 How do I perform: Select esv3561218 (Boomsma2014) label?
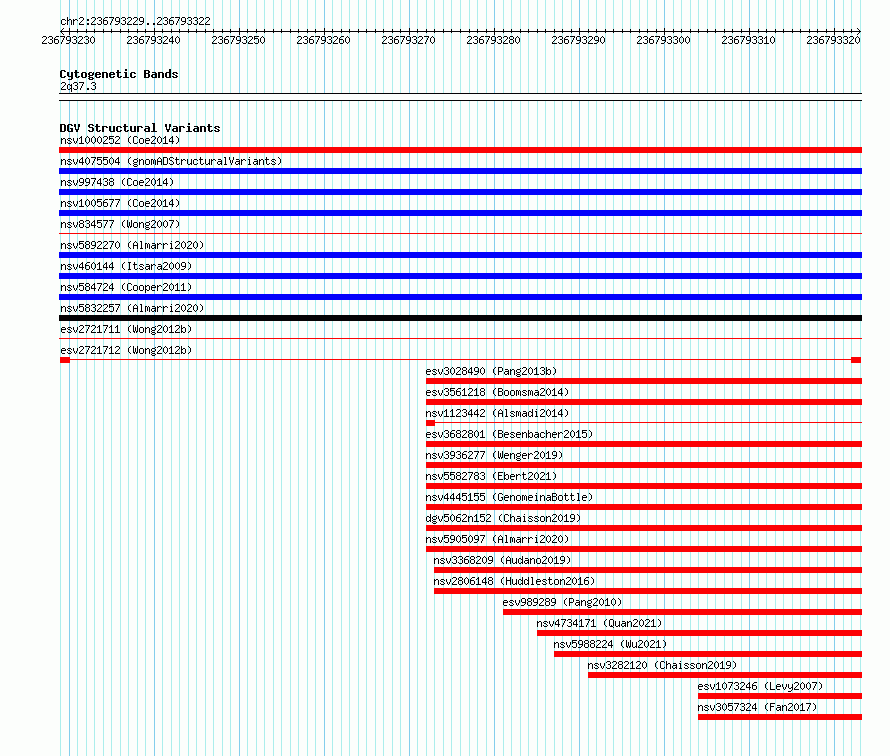(497, 392)
